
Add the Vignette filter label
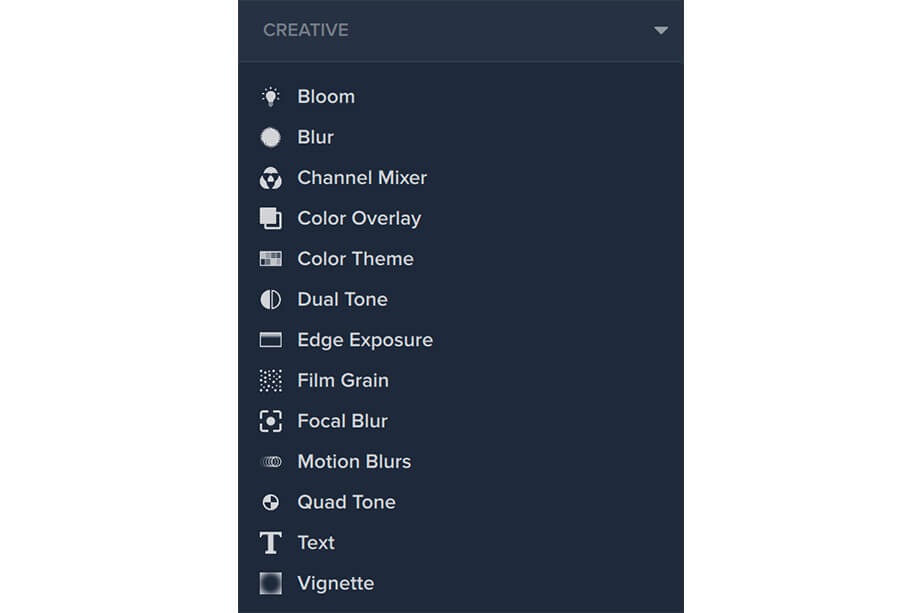point(336,584)
